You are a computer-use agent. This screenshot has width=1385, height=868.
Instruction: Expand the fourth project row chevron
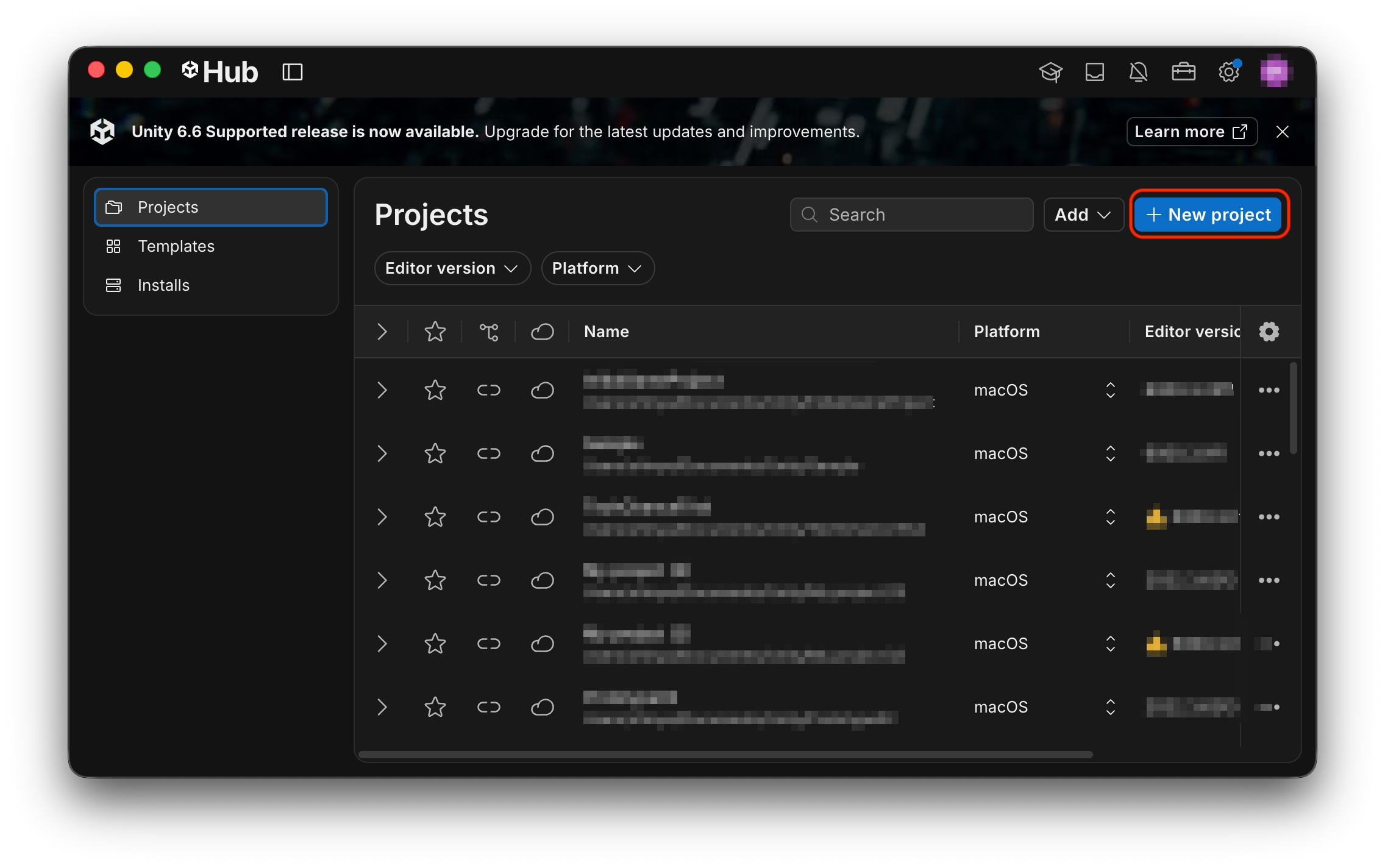point(382,580)
